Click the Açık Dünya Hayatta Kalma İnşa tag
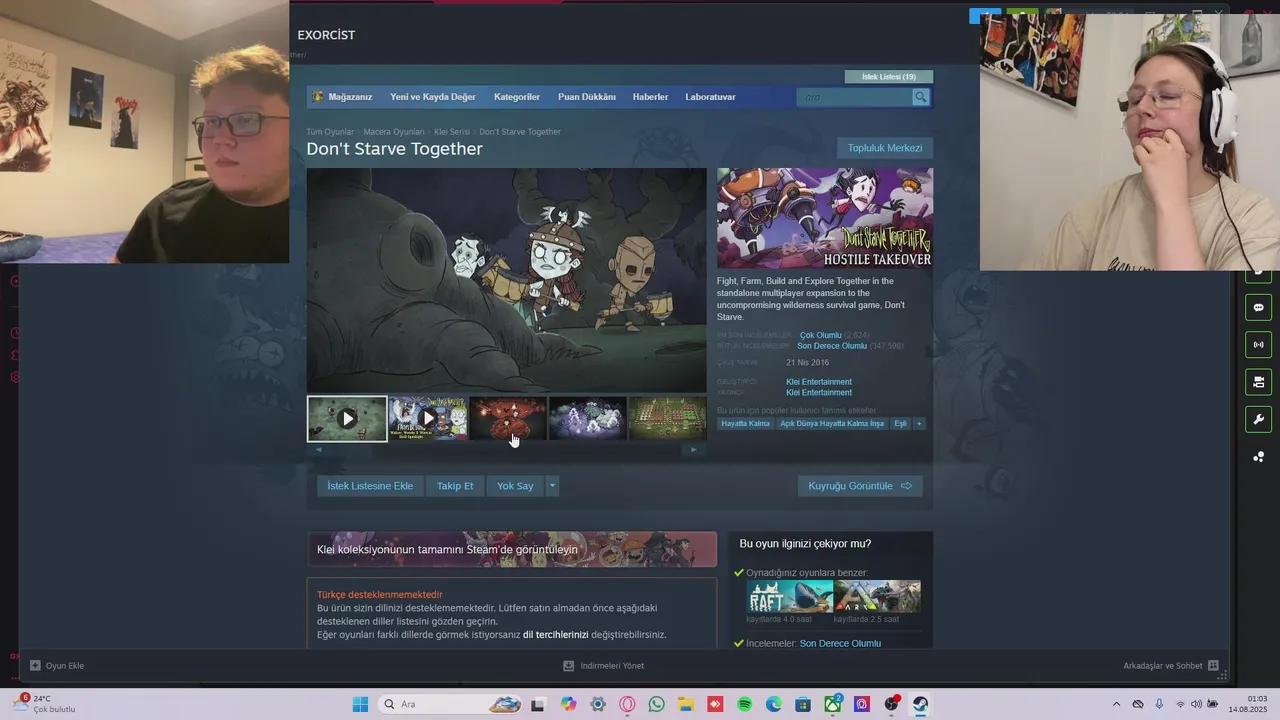1280x720 pixels. 832,424
